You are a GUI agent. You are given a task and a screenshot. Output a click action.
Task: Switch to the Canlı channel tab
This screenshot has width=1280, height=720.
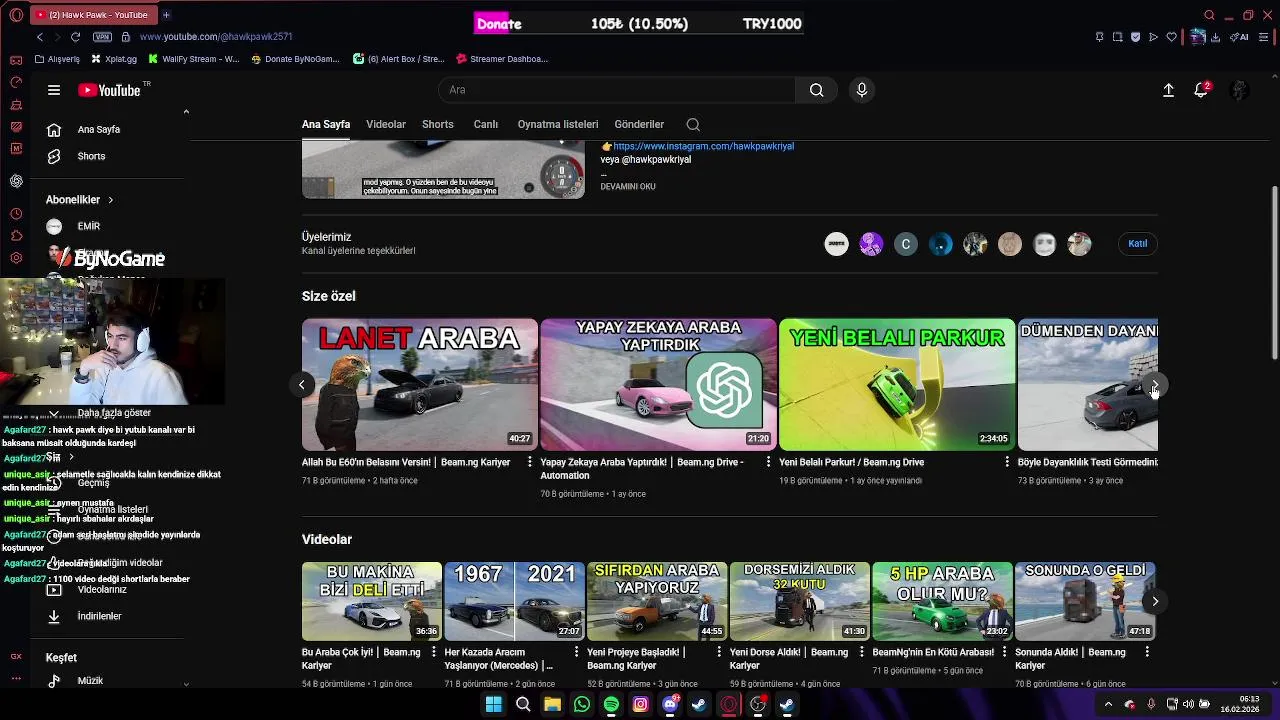click(486, 125)
